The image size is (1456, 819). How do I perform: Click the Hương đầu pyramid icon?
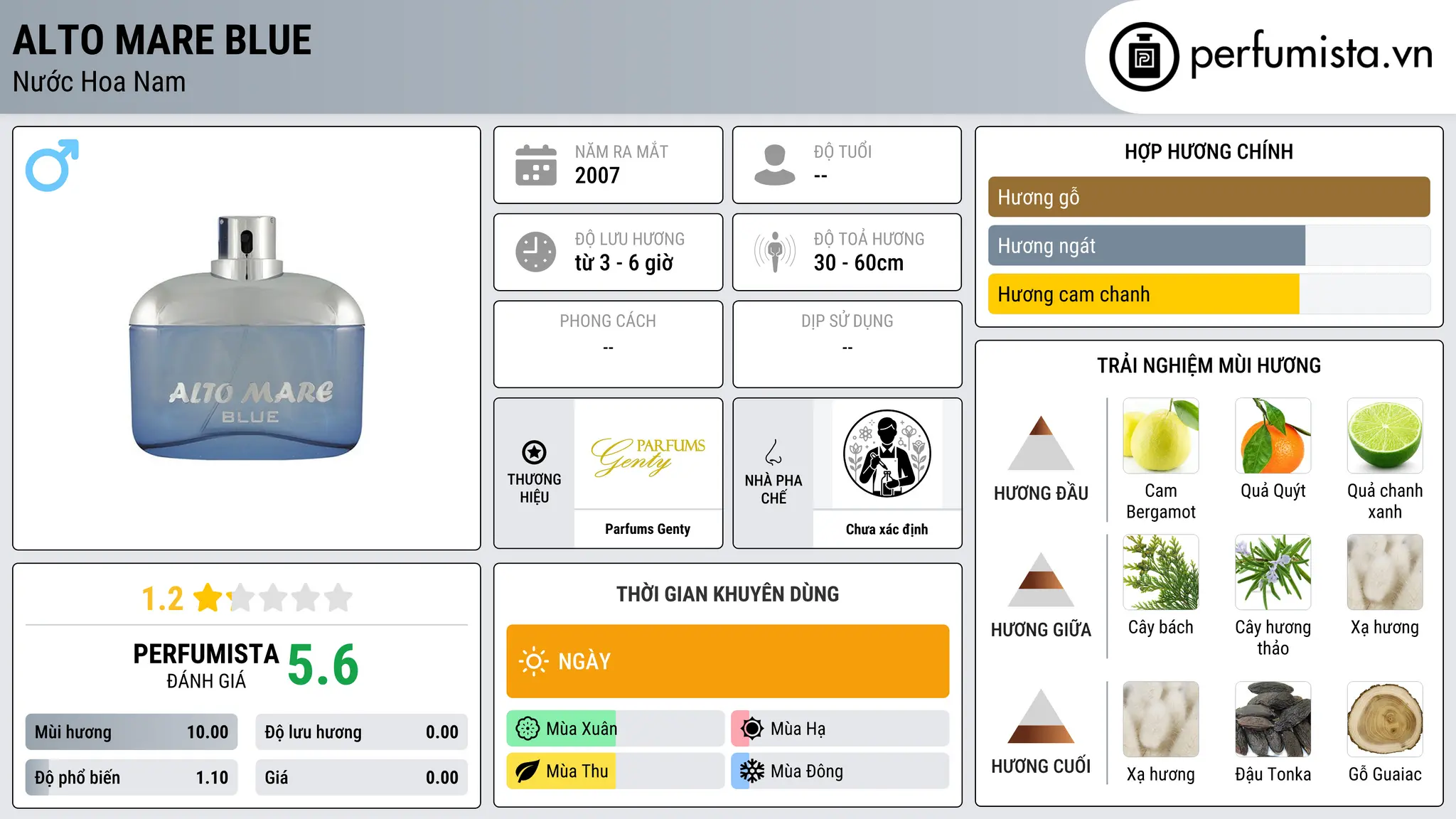1041,443
